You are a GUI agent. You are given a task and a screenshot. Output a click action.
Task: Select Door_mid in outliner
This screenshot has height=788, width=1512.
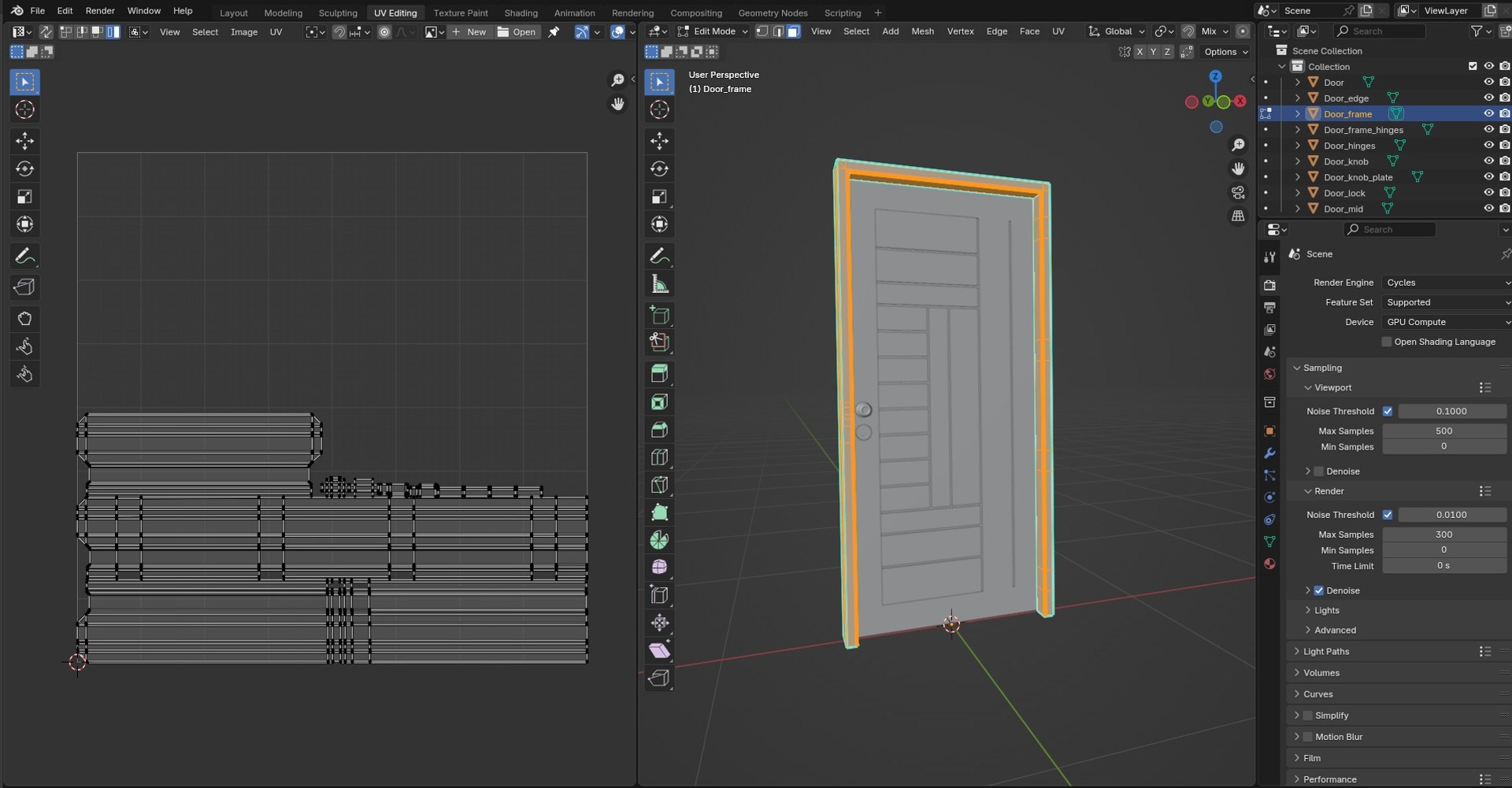click(1343, 209)
